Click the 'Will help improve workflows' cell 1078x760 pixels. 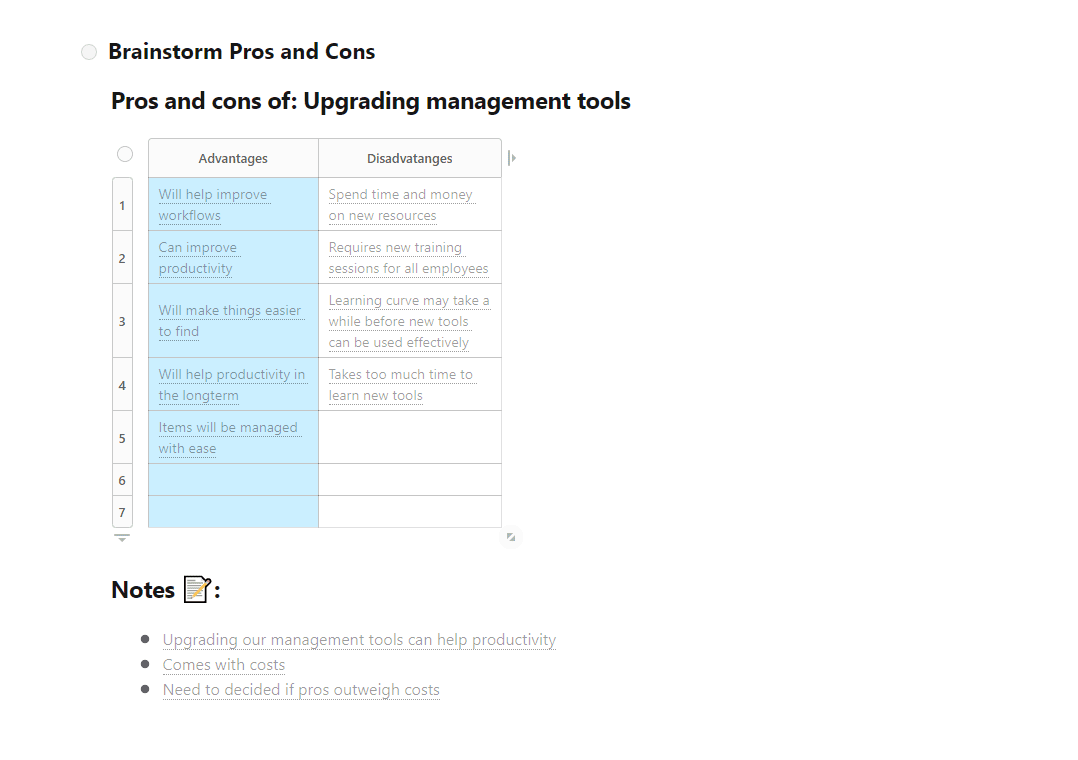pyautogui.click(x=233, y=204)
